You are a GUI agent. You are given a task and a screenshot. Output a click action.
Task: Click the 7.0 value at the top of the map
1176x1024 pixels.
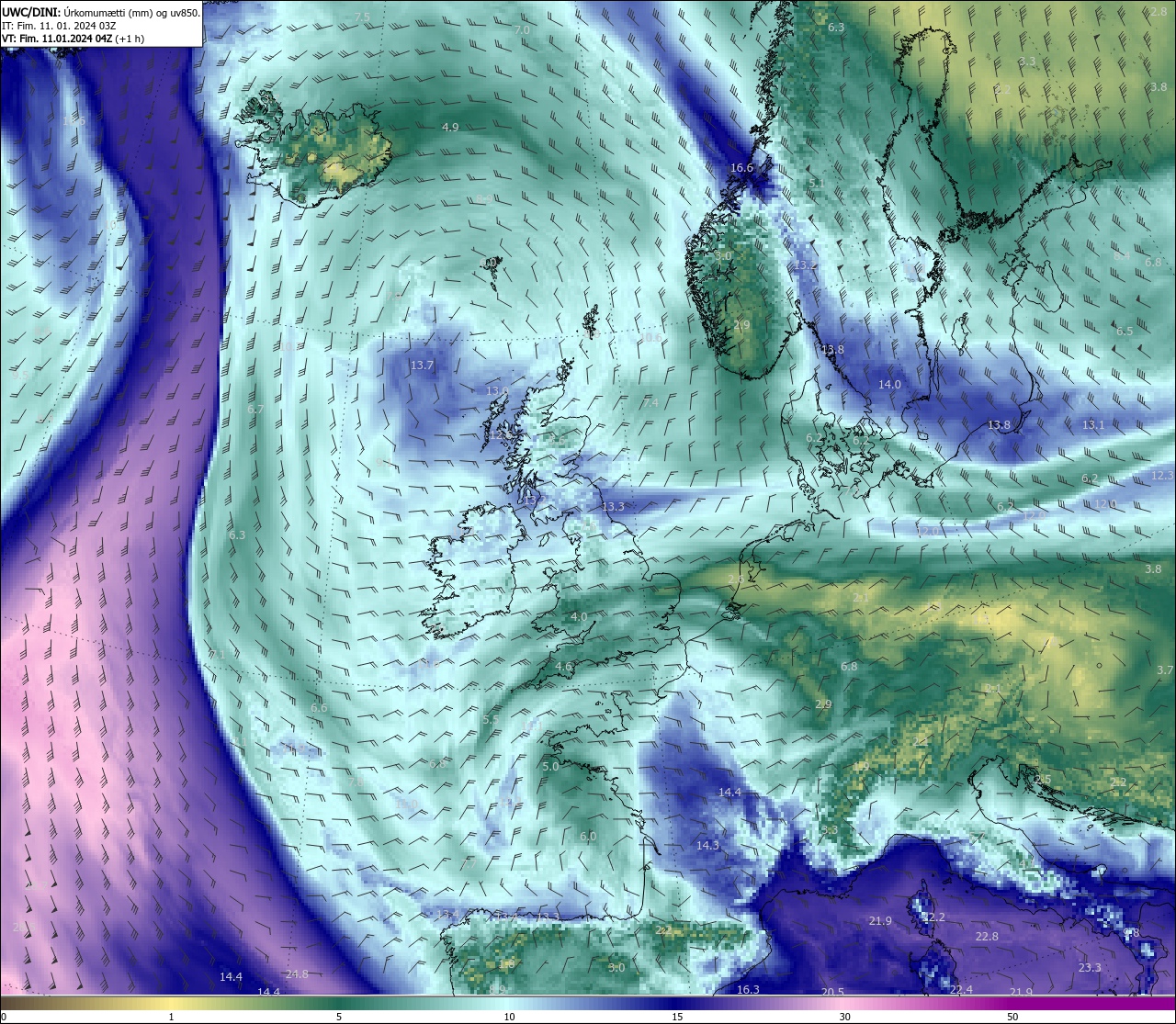522,30
